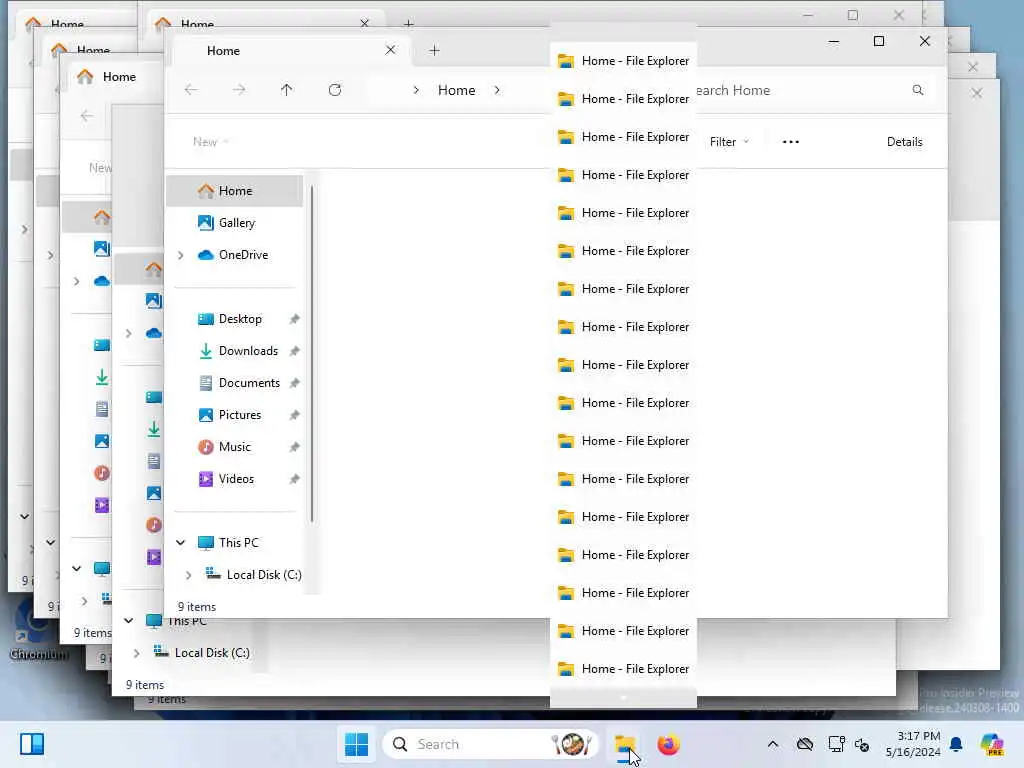1024x768 pixels.
Task: Expand the OneDrive node chevron in front window
Action: [x=181, y=255]
